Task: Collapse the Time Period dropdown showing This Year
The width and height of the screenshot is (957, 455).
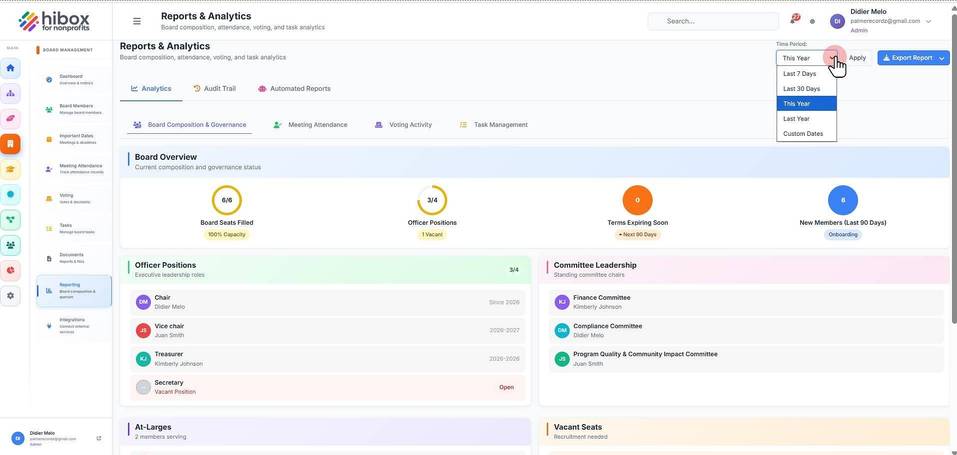Action: click(807, 58)
